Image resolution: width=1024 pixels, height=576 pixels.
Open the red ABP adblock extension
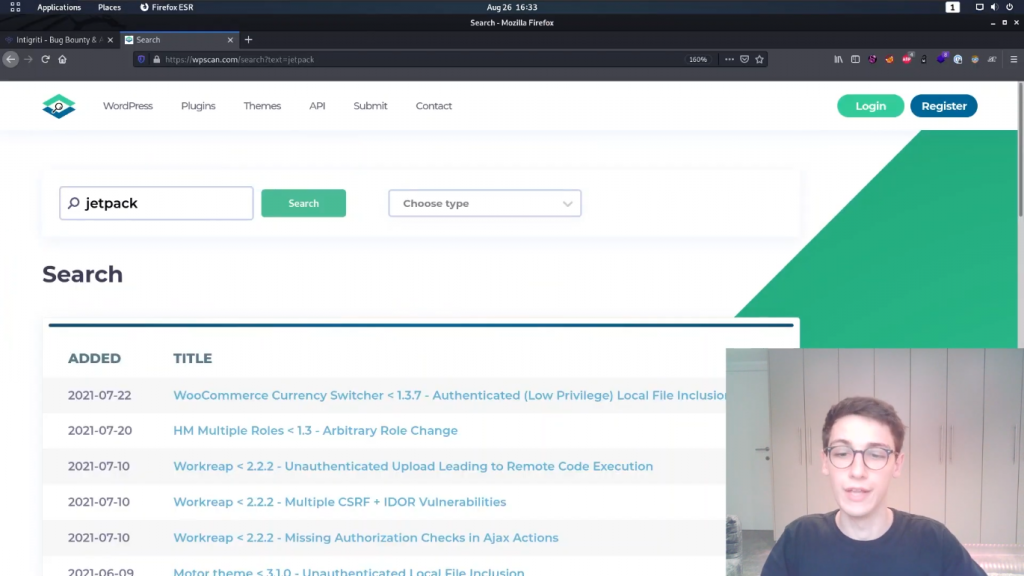pyautogui.click(x=906, y=59)
